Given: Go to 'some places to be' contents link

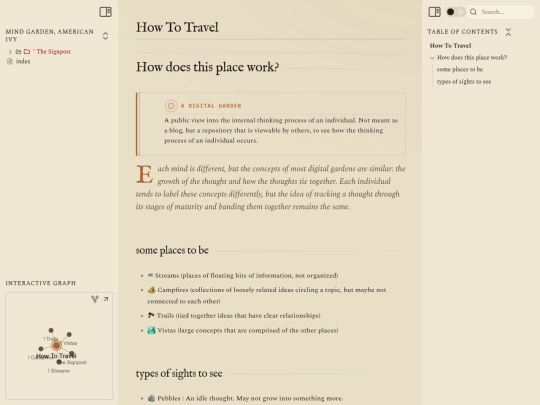Looking at the screenshot, I should coord(460,70).
